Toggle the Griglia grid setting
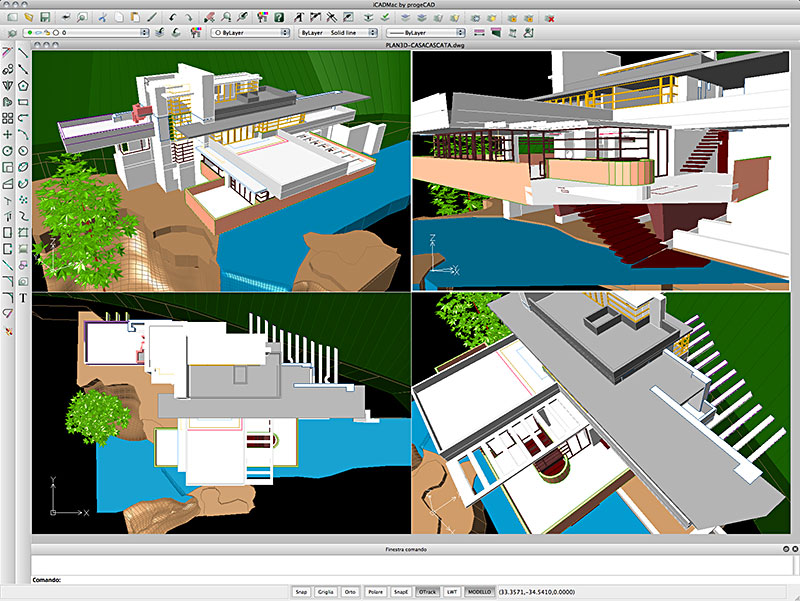 coord(326,592)
